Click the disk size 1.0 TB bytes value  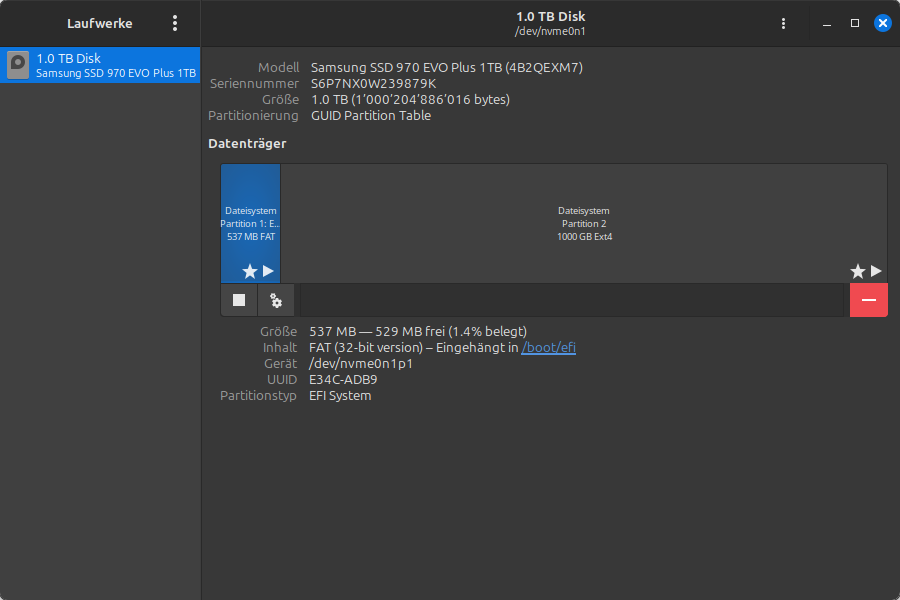pyautogui.click(x=410, y=99)
